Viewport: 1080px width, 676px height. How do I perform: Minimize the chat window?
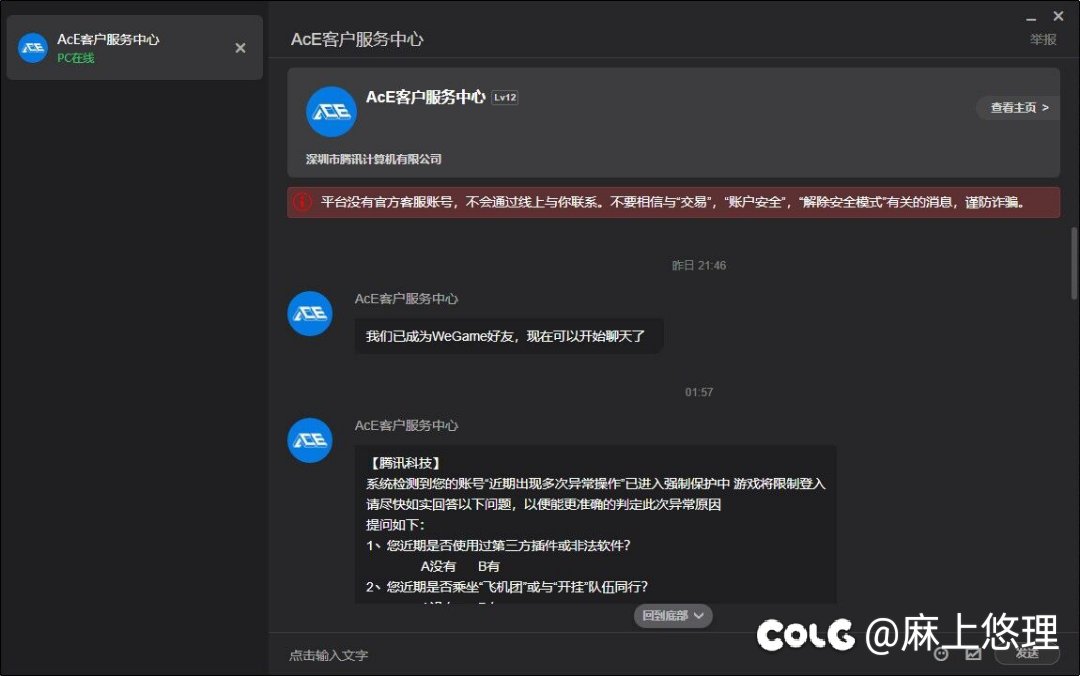click(1031, 17)
